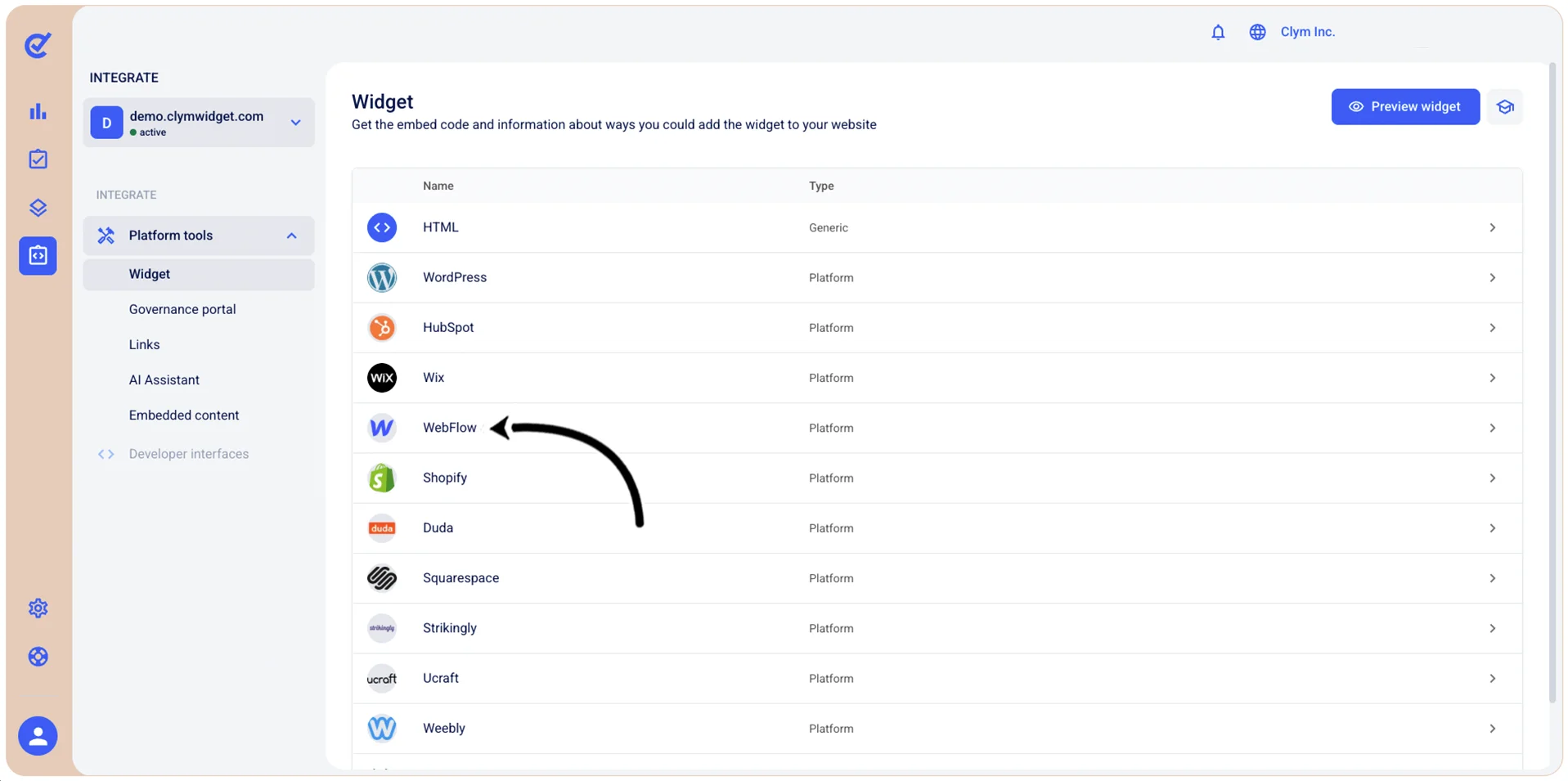
Task: Open the Squarespace platform entry
Action: tap(937, 578)
